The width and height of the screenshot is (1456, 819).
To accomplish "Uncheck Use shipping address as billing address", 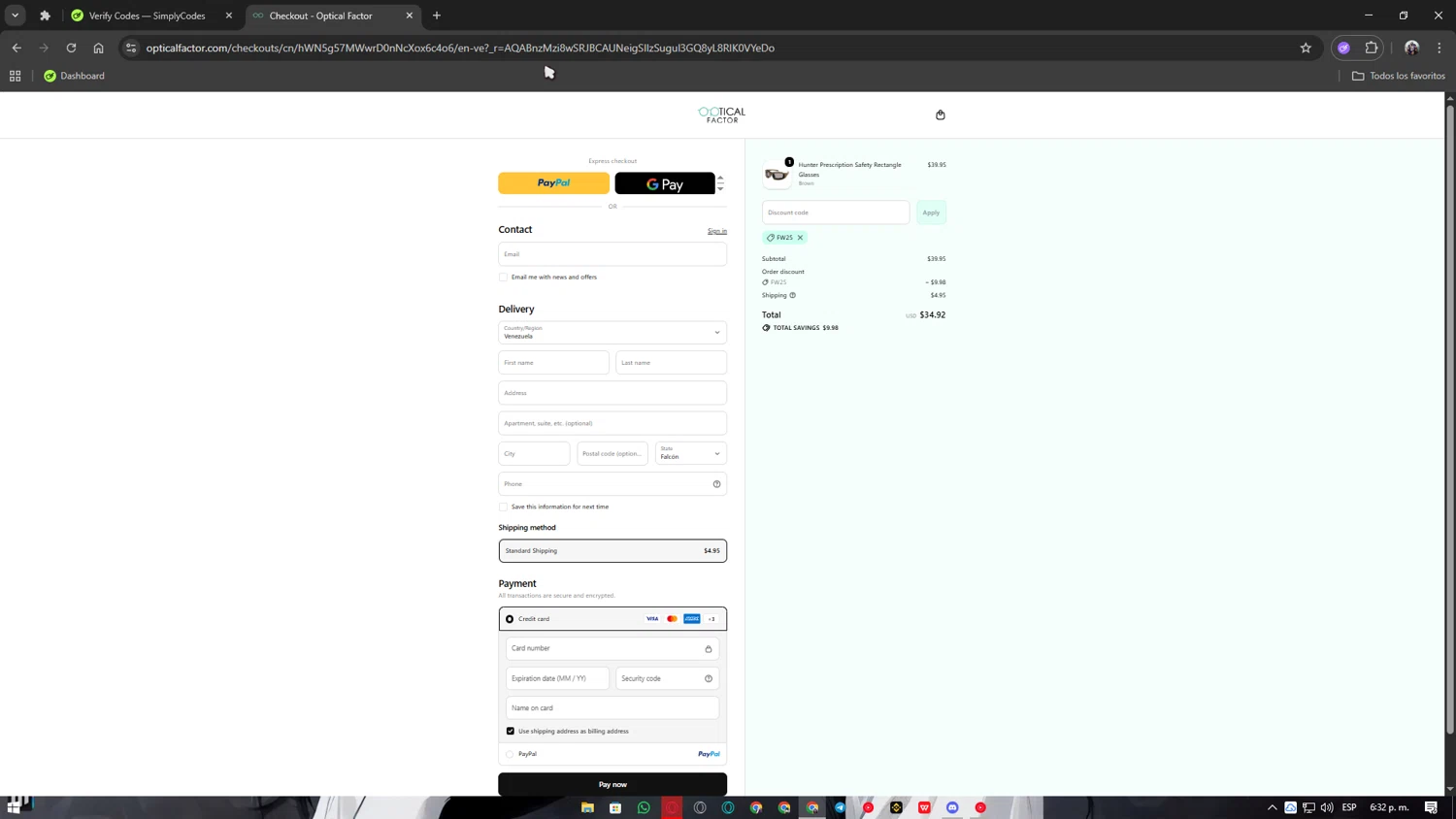I will click(511, 732).
